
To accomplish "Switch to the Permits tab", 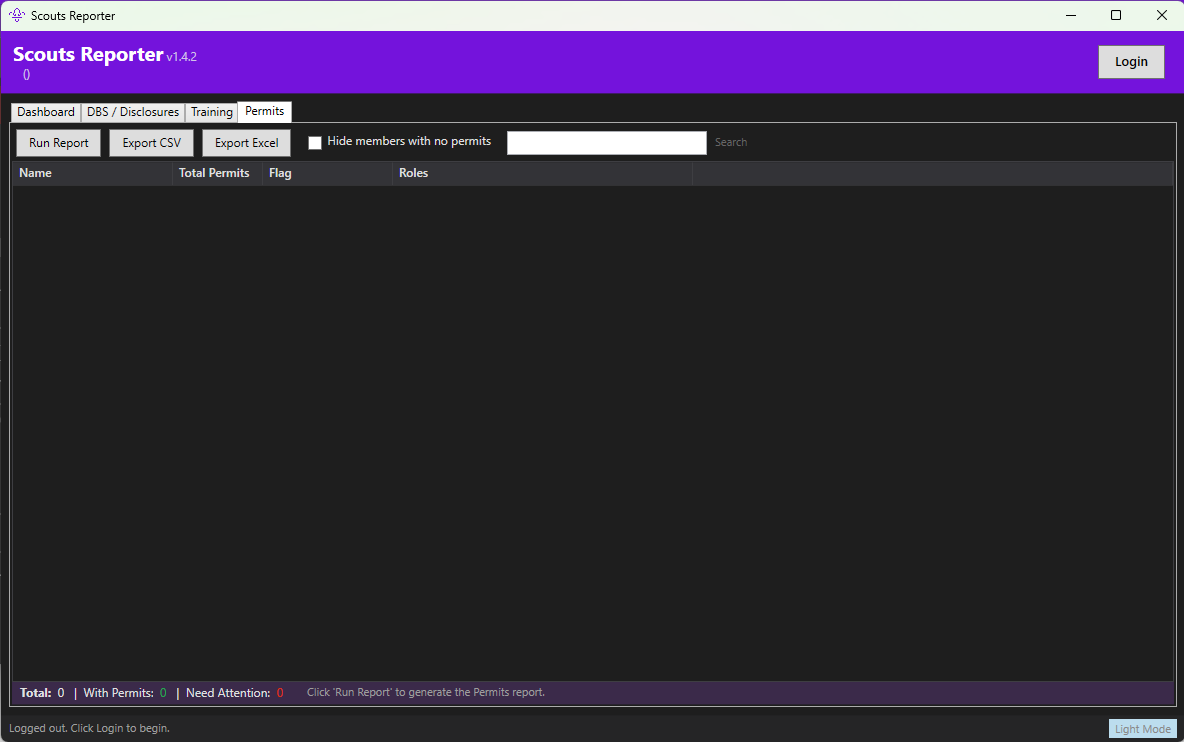I will (264, 111).
